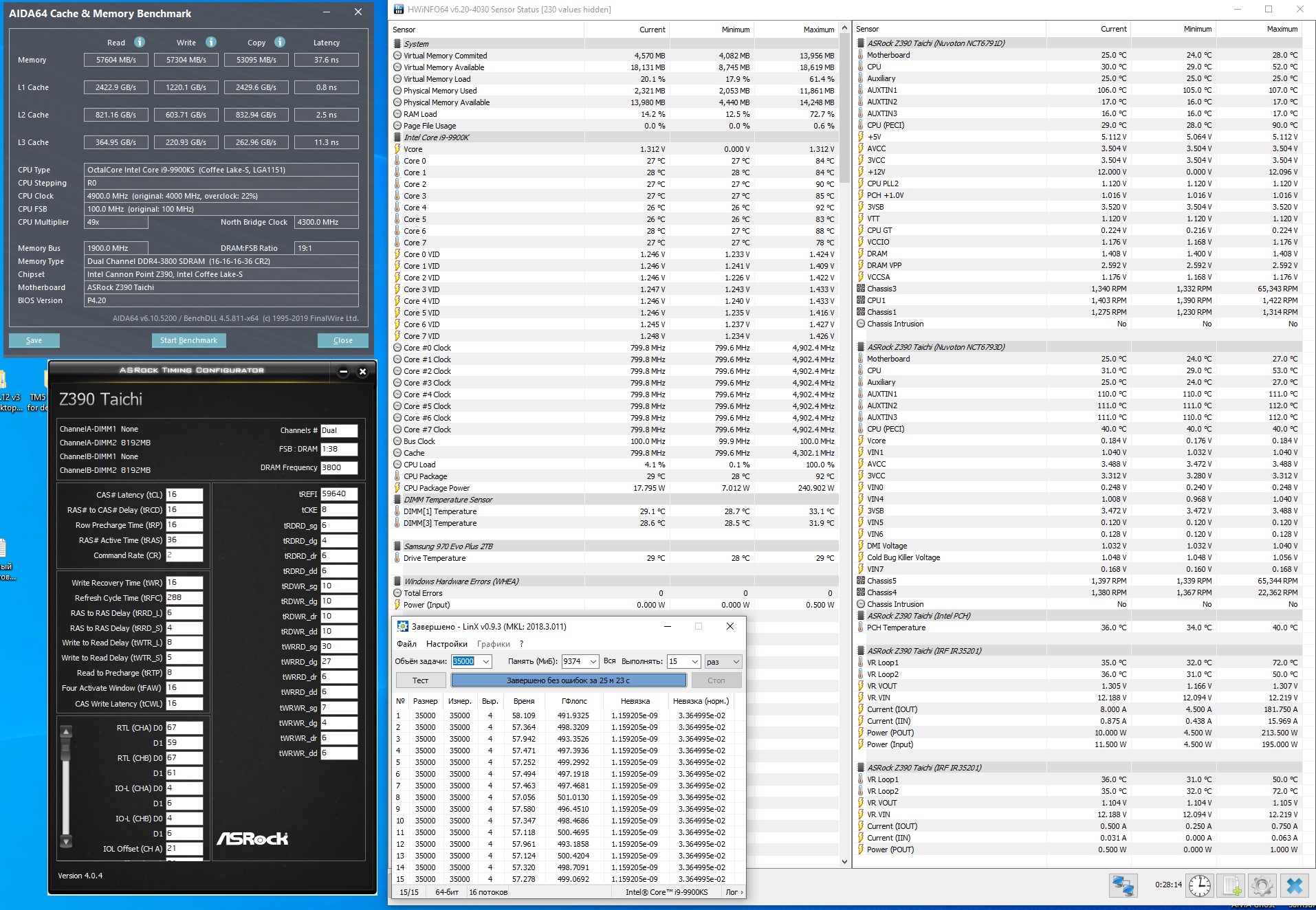Click HWiNFO reset clock icon
1316x910 pixels.
[1200, 885]
